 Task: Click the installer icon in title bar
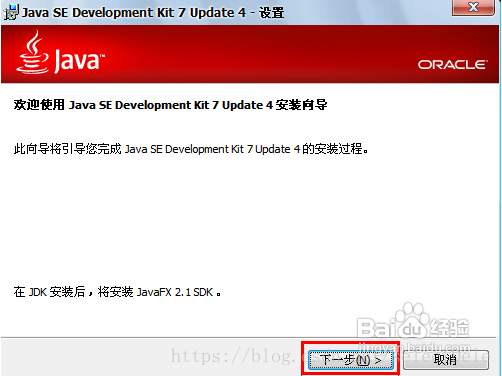(x=11, y=12)
